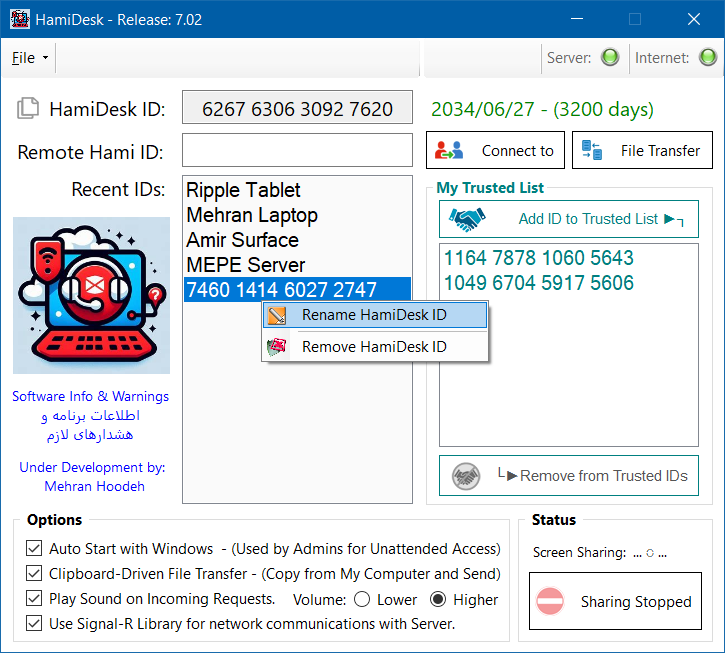Screen dimensions: 725x653
Task: Click the File Transfer icon
Action: coord(592,151)
